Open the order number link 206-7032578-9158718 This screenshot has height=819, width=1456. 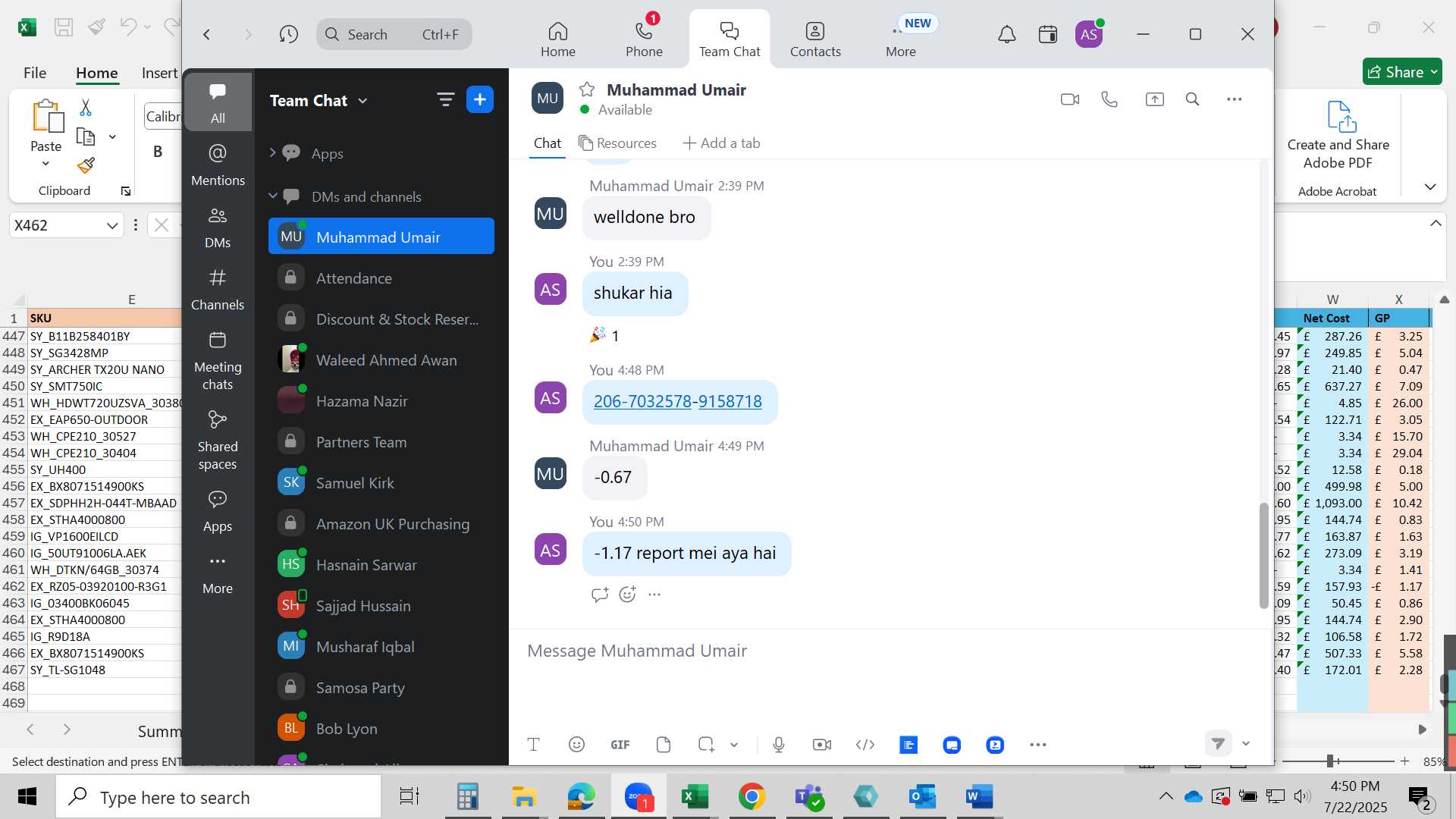pos(677,401)
